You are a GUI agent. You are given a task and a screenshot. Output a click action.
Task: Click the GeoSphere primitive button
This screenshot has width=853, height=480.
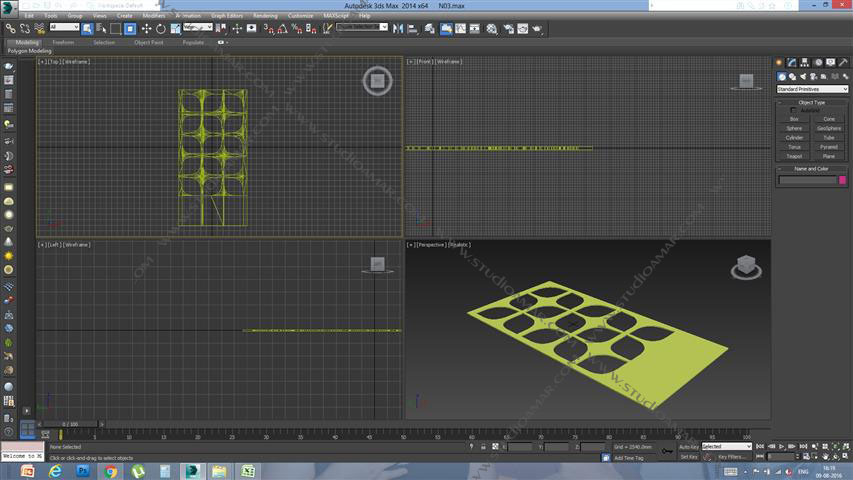[x=829, y=128]
